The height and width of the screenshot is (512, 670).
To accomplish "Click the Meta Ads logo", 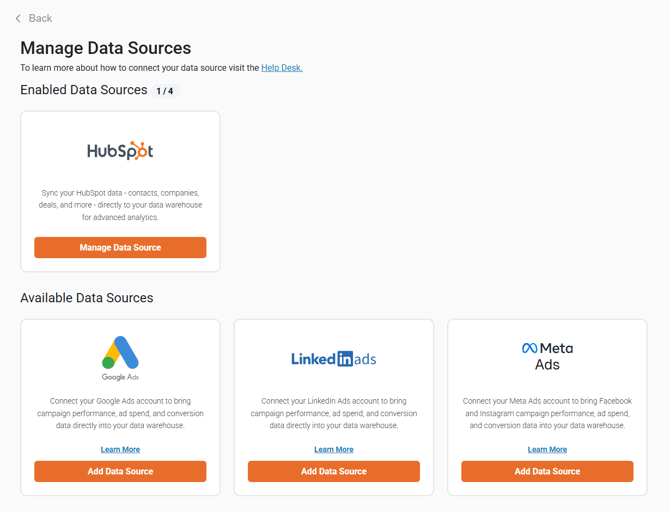I will (x=547, y=356).
